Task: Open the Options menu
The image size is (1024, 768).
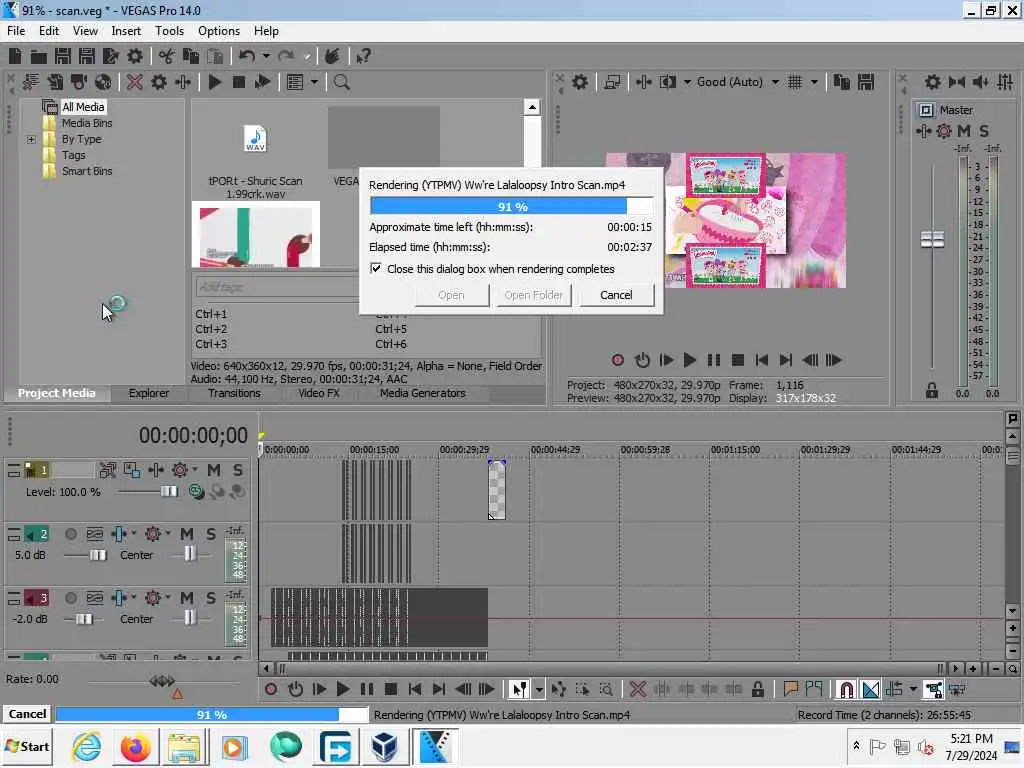Action: point(219,31)
